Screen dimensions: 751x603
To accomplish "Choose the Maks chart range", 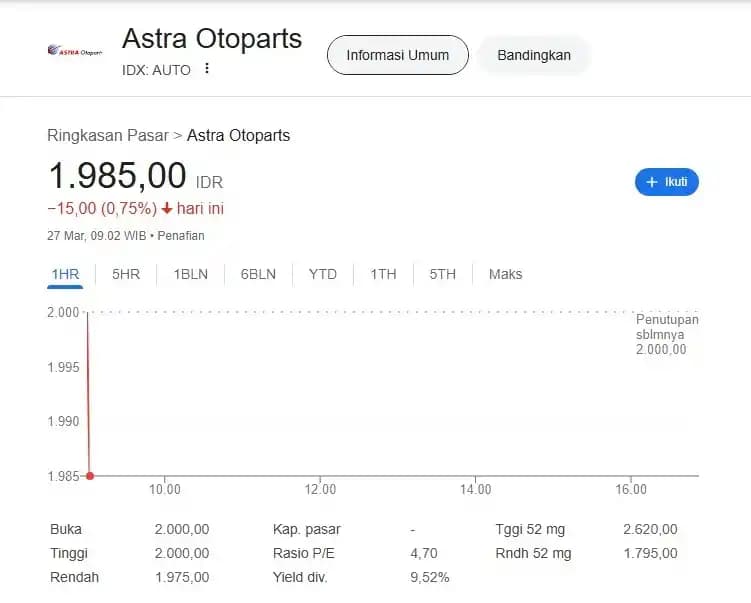I will (x=505, y=274).
